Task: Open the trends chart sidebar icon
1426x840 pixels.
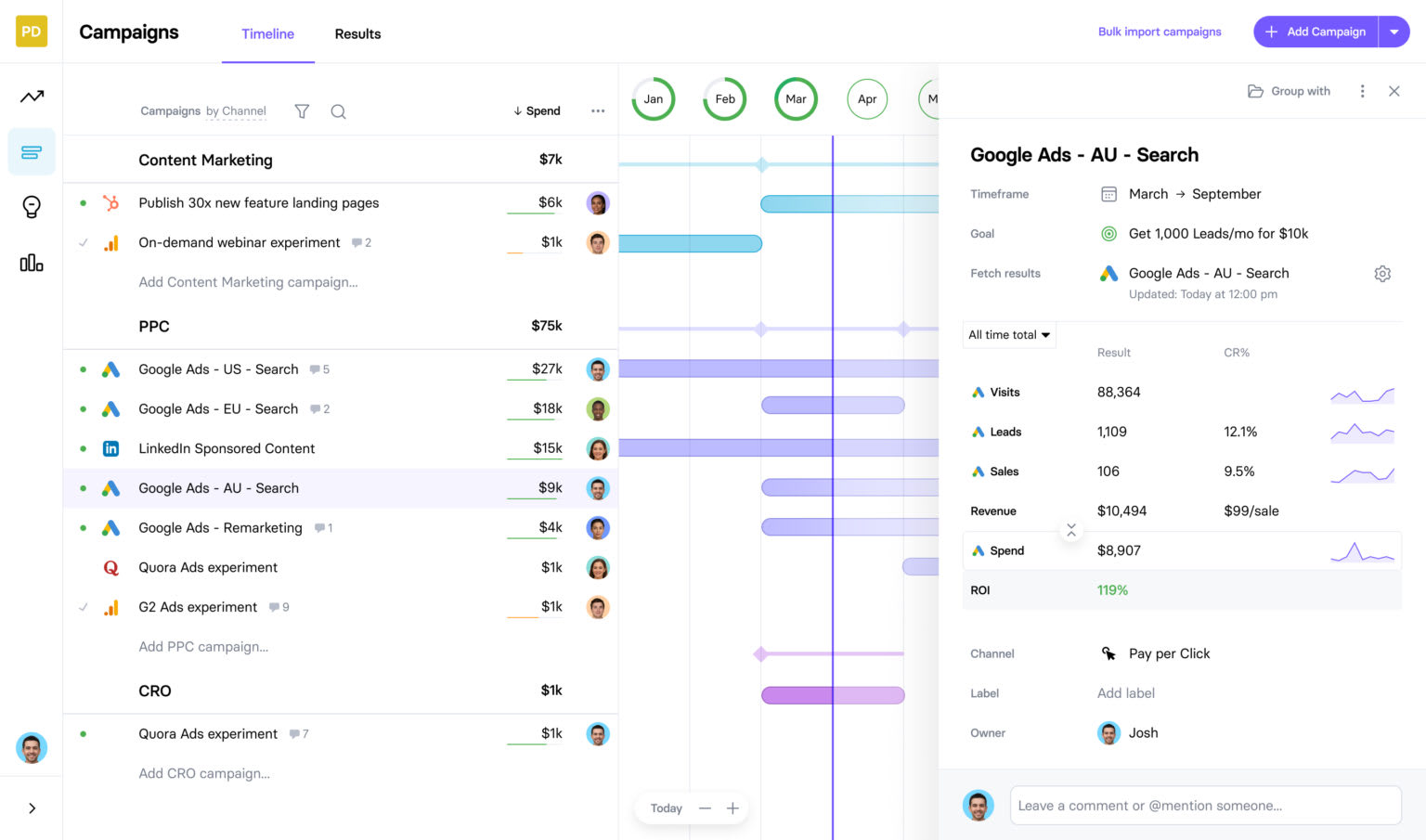Action: point(32,97)
